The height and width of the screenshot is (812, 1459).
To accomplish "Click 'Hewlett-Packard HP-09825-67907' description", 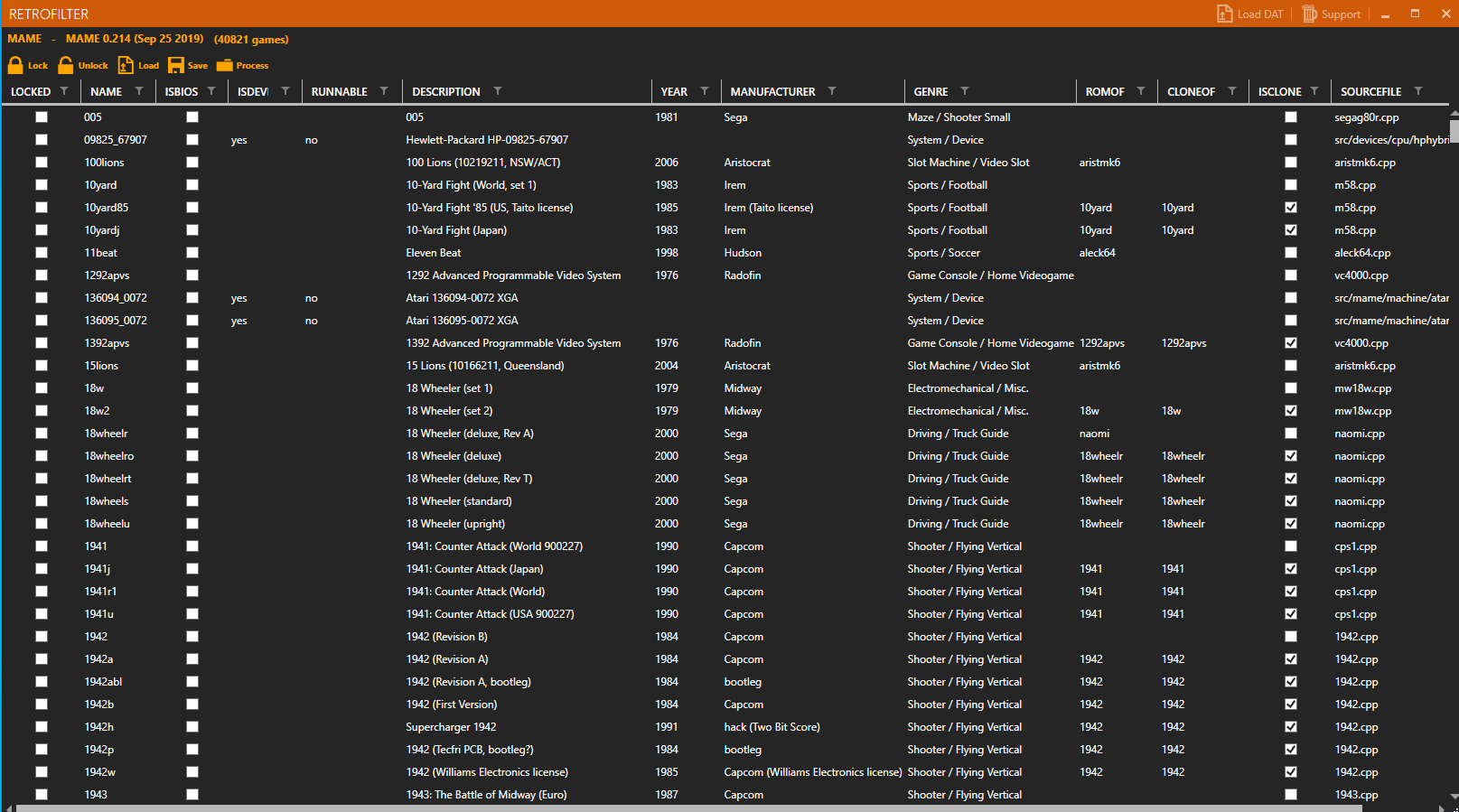I will point(487,140).
